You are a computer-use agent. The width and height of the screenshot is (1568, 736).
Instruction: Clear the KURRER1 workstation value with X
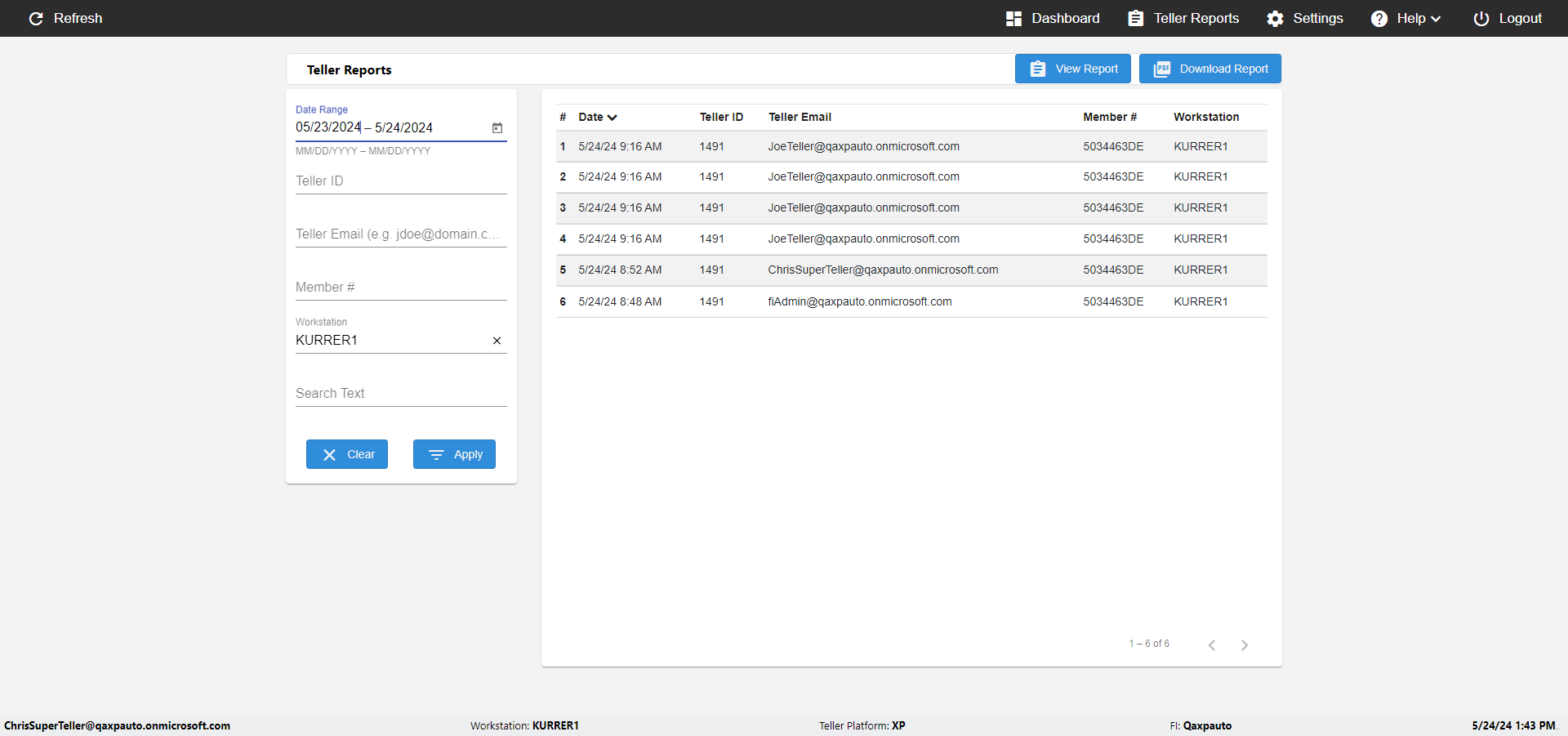click(x=497, y=341)
